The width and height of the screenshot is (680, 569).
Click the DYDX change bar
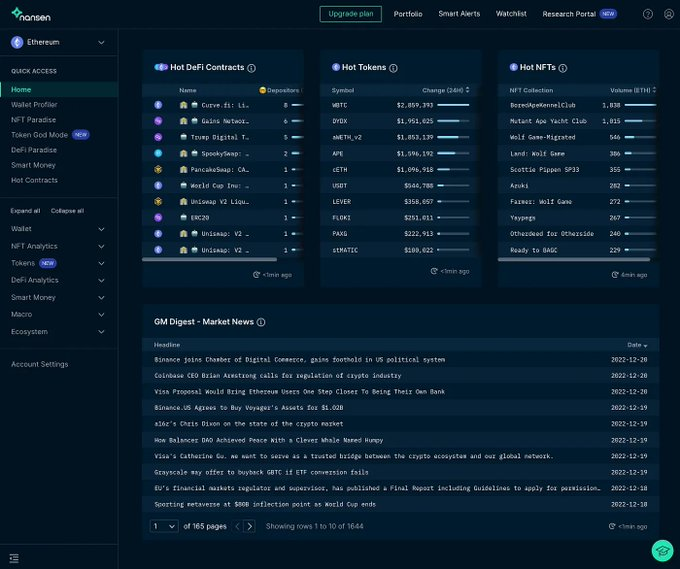[x=453, y=121]
